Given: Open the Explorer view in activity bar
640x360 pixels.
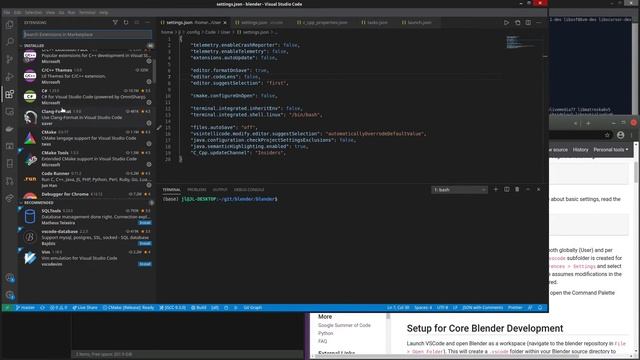Looking at the screenshot, I should pos(9,24).
